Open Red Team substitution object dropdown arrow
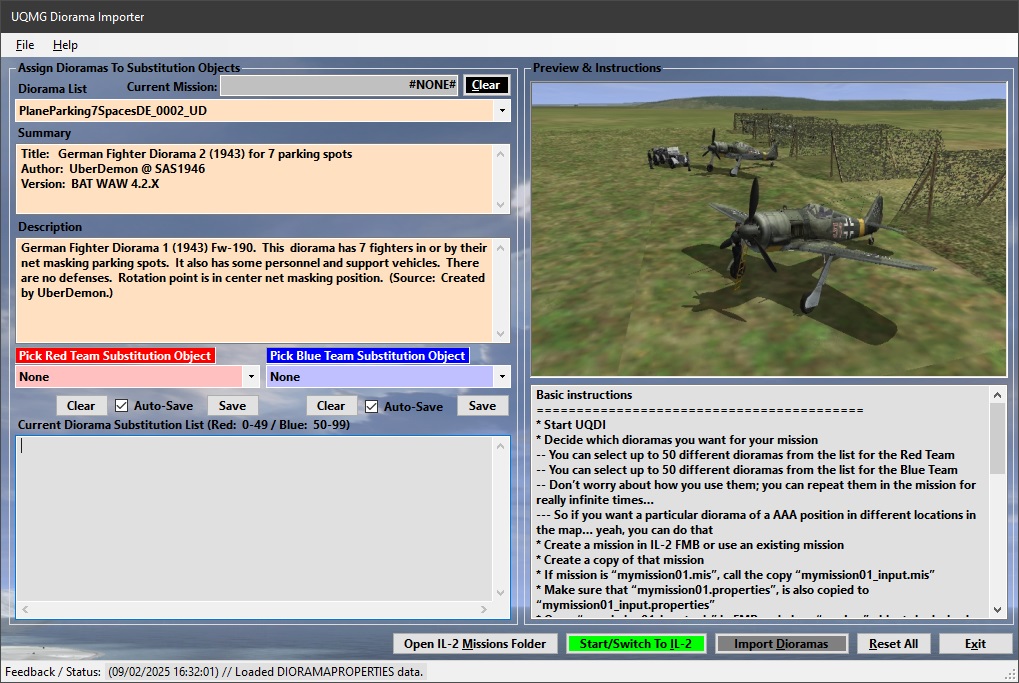 click(251, 376)
